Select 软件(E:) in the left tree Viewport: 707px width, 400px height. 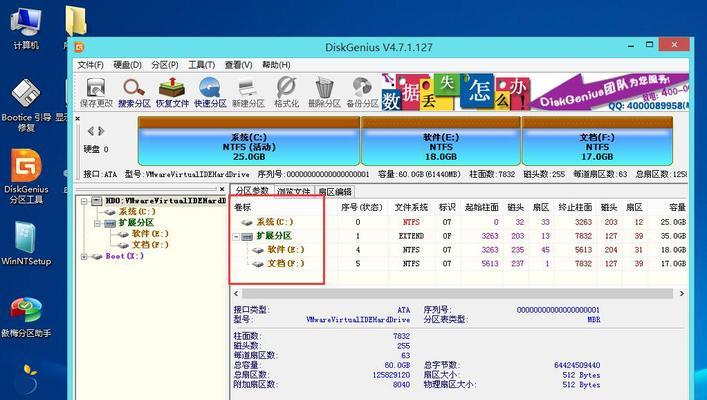click(x=150, y=234)
